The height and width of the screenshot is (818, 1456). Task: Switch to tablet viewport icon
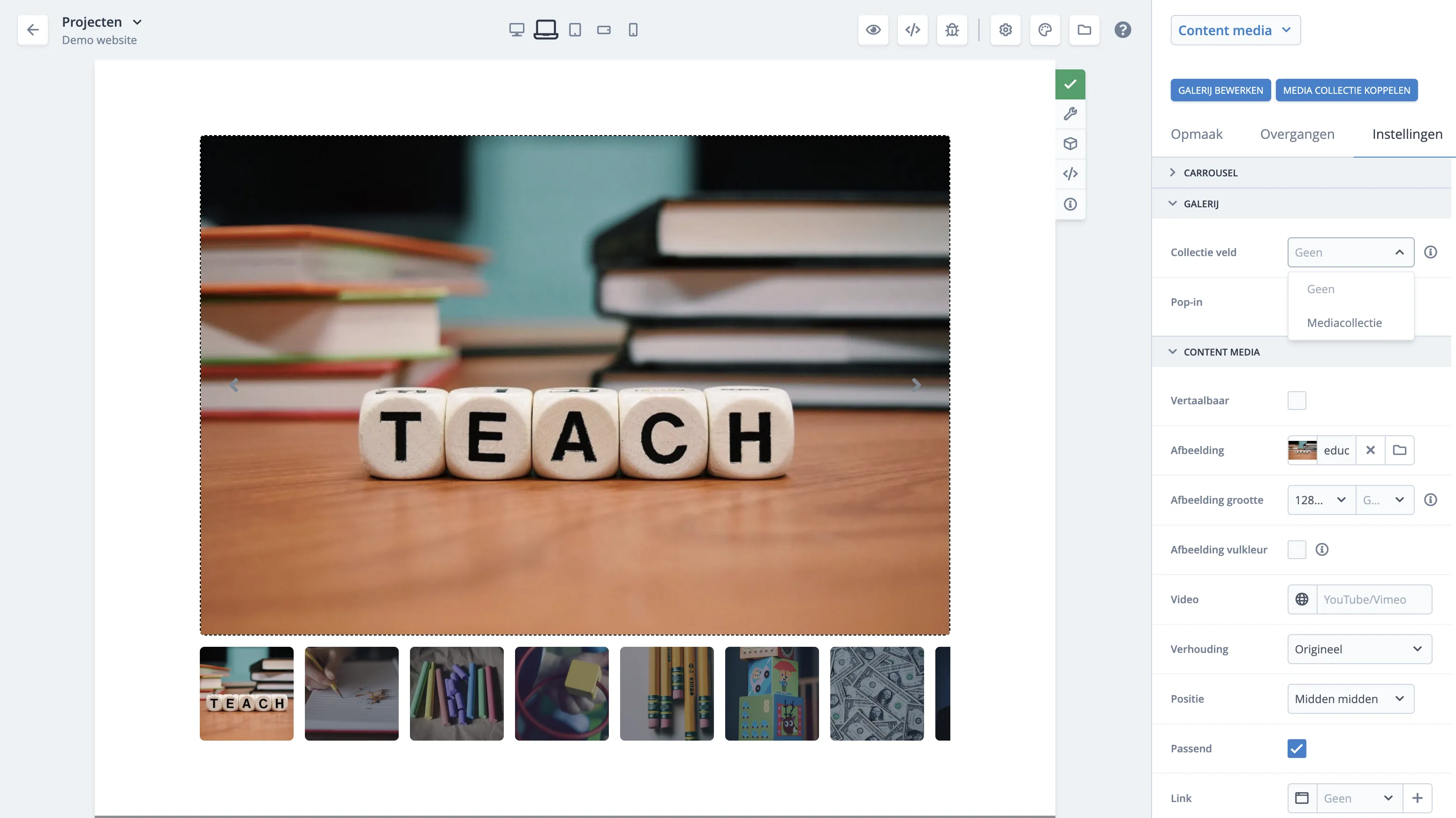[575, 30]
